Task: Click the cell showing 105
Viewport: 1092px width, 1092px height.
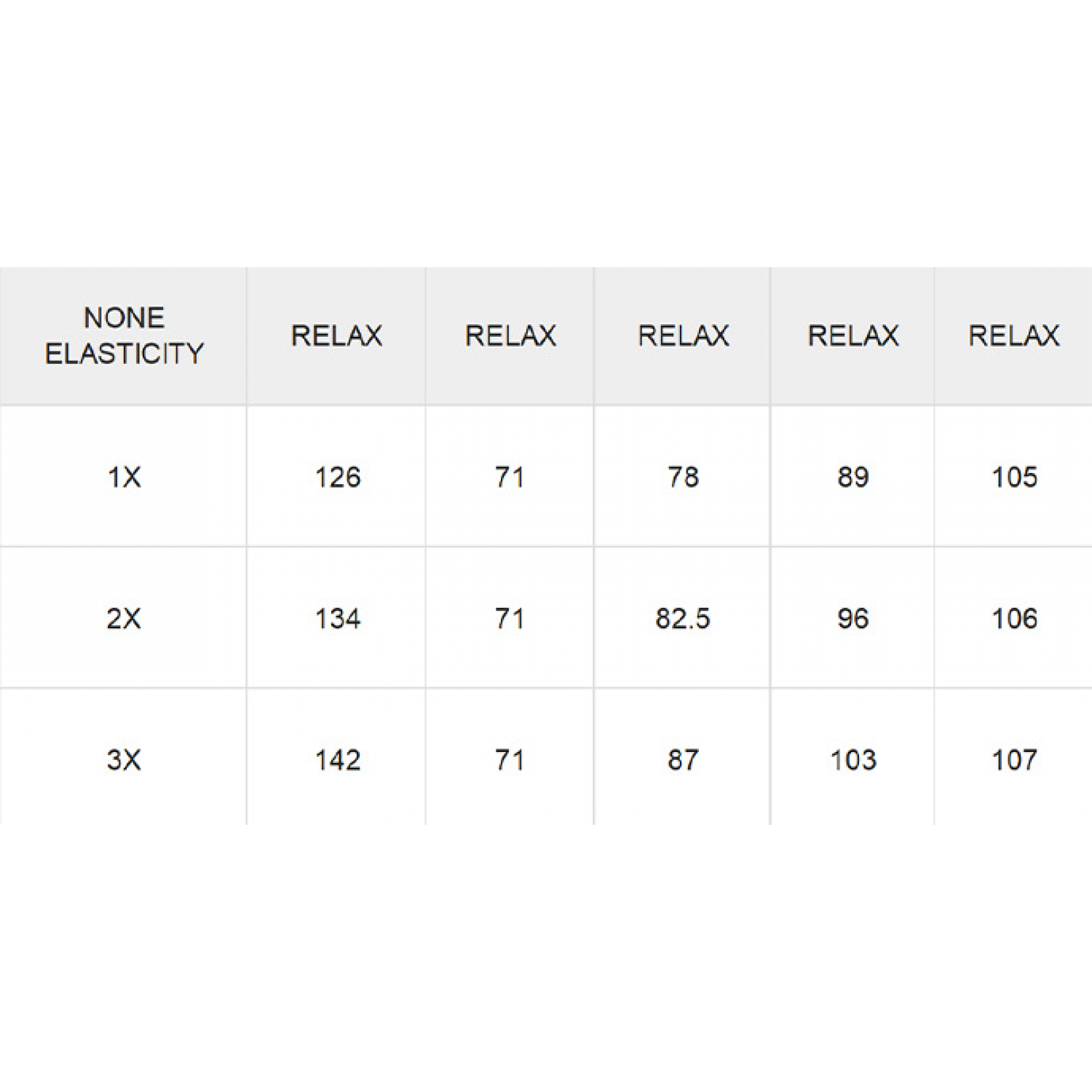Action: coord(1014,478)
